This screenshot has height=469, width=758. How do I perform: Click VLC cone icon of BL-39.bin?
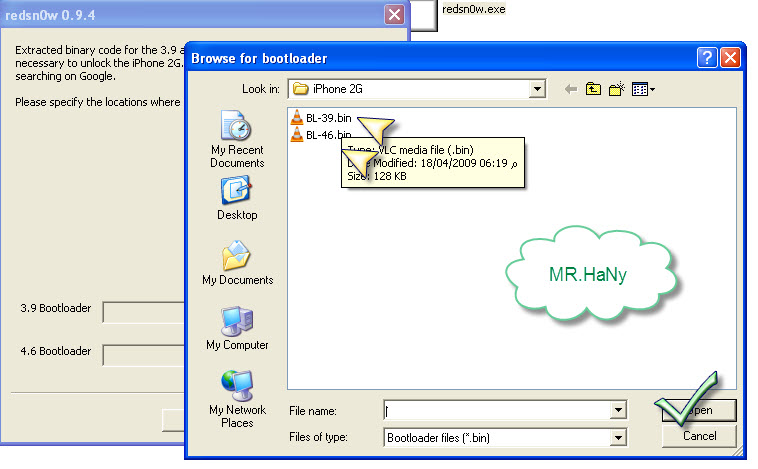tap(296, 117)
